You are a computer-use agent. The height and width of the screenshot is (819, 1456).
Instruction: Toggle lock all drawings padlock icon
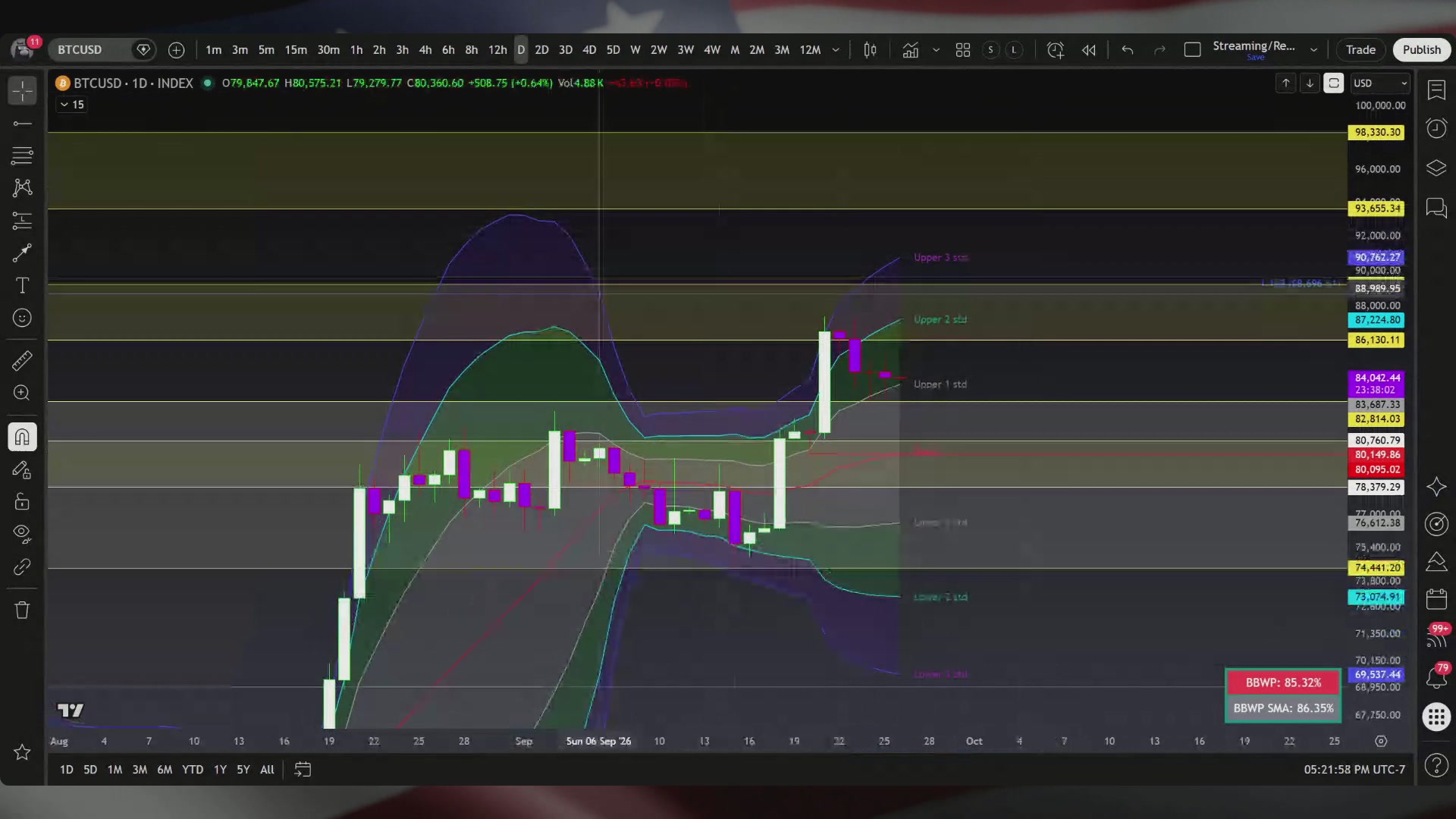[22, 501]
